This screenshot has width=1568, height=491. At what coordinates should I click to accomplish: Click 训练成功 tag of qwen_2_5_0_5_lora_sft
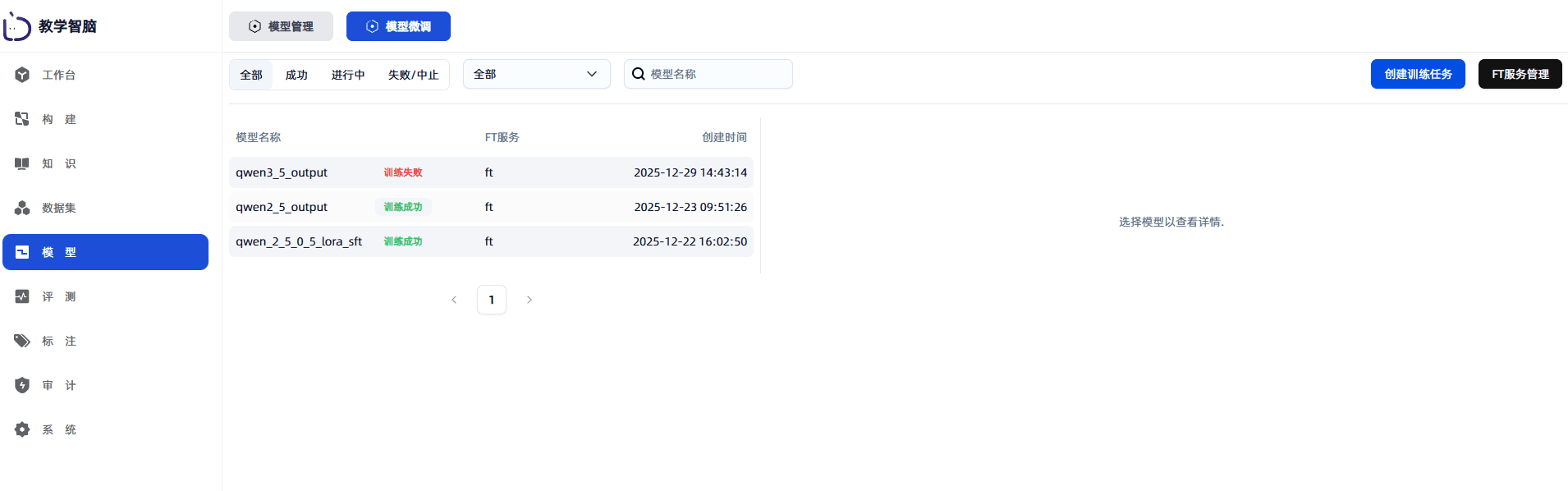coord(403,241)
